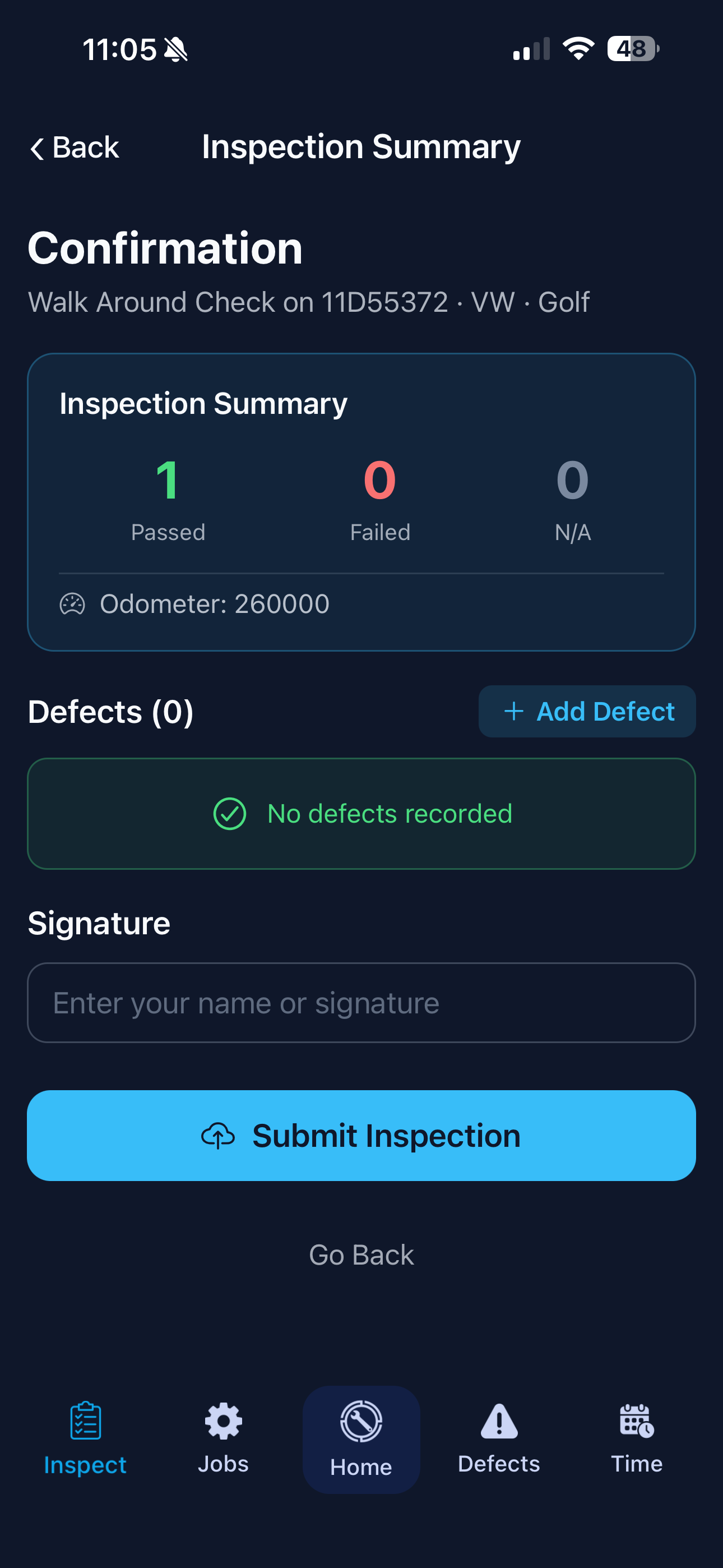Select the No defects recorded banner
Image resolution: width=723 pixels, height=1568 pixels.
pyautogui.click(x=361, y=813)
